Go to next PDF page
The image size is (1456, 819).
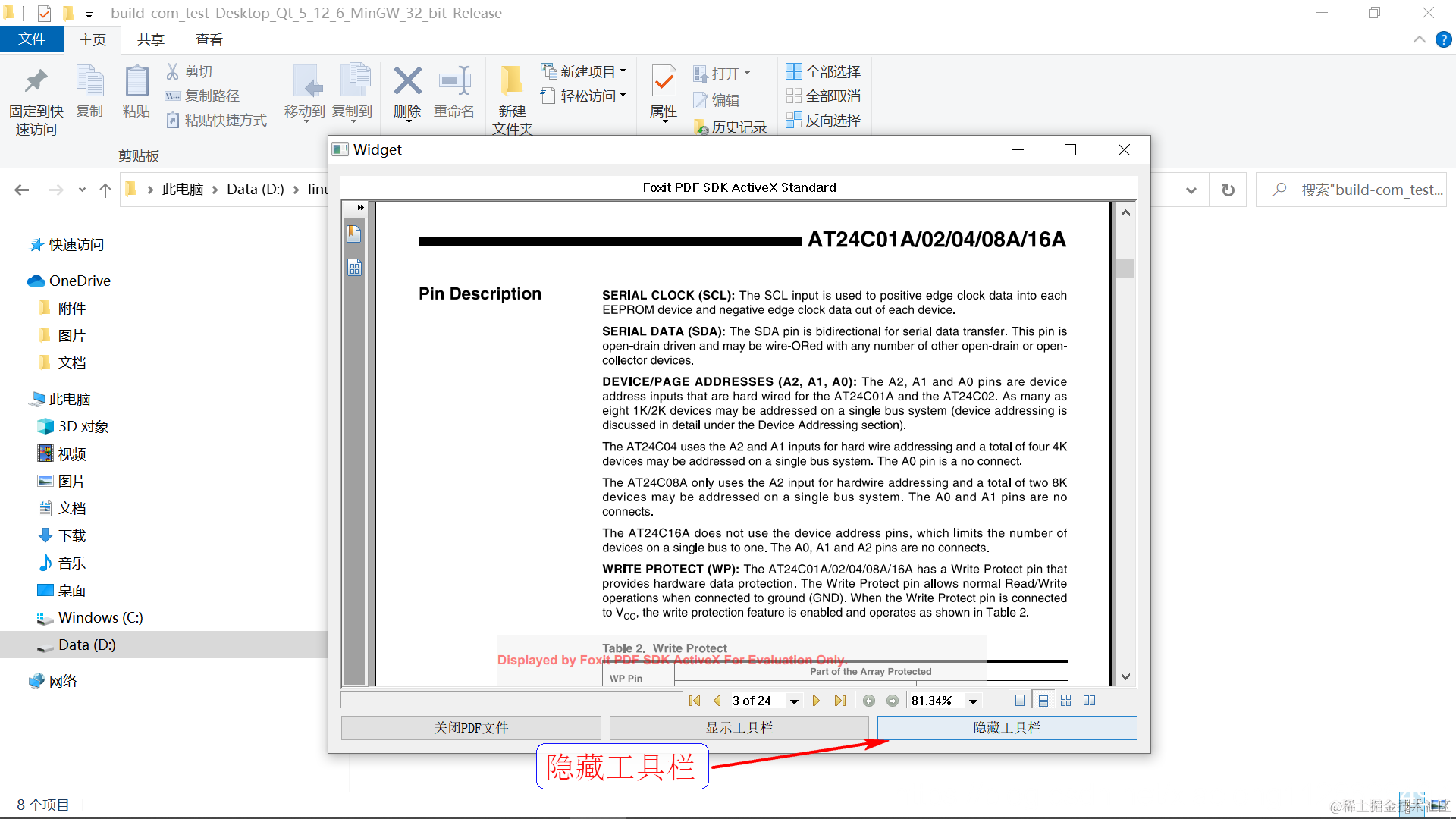[x=816, y=701]
